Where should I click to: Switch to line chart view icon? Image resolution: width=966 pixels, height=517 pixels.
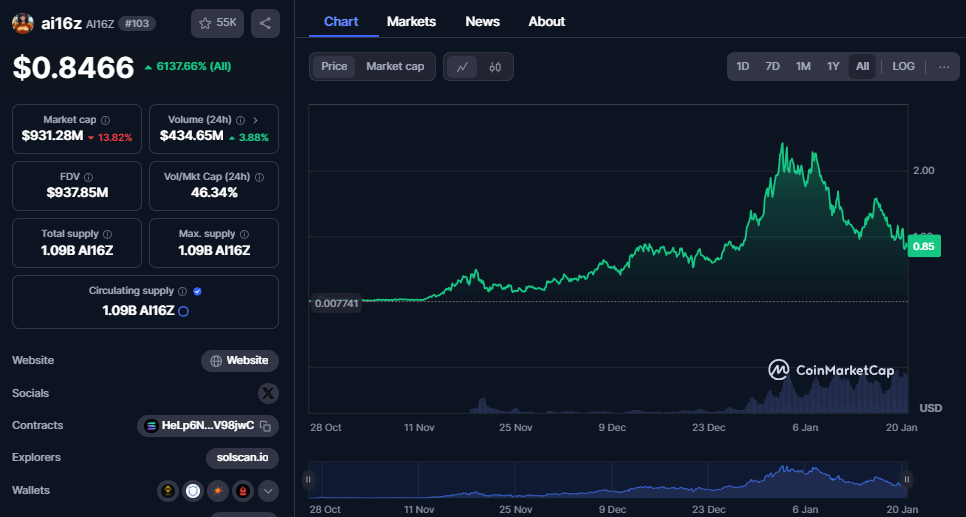click(x=462, y=67)
